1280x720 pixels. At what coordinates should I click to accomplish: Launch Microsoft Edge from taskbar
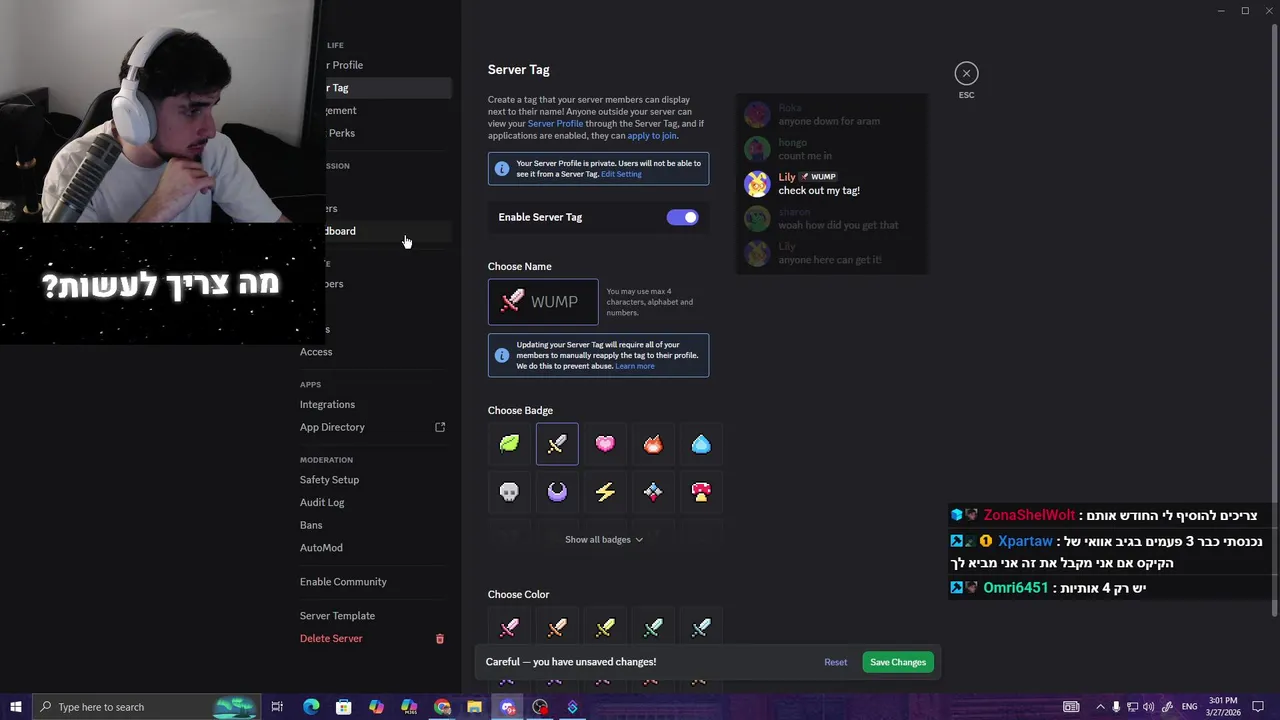coord(311,707)
